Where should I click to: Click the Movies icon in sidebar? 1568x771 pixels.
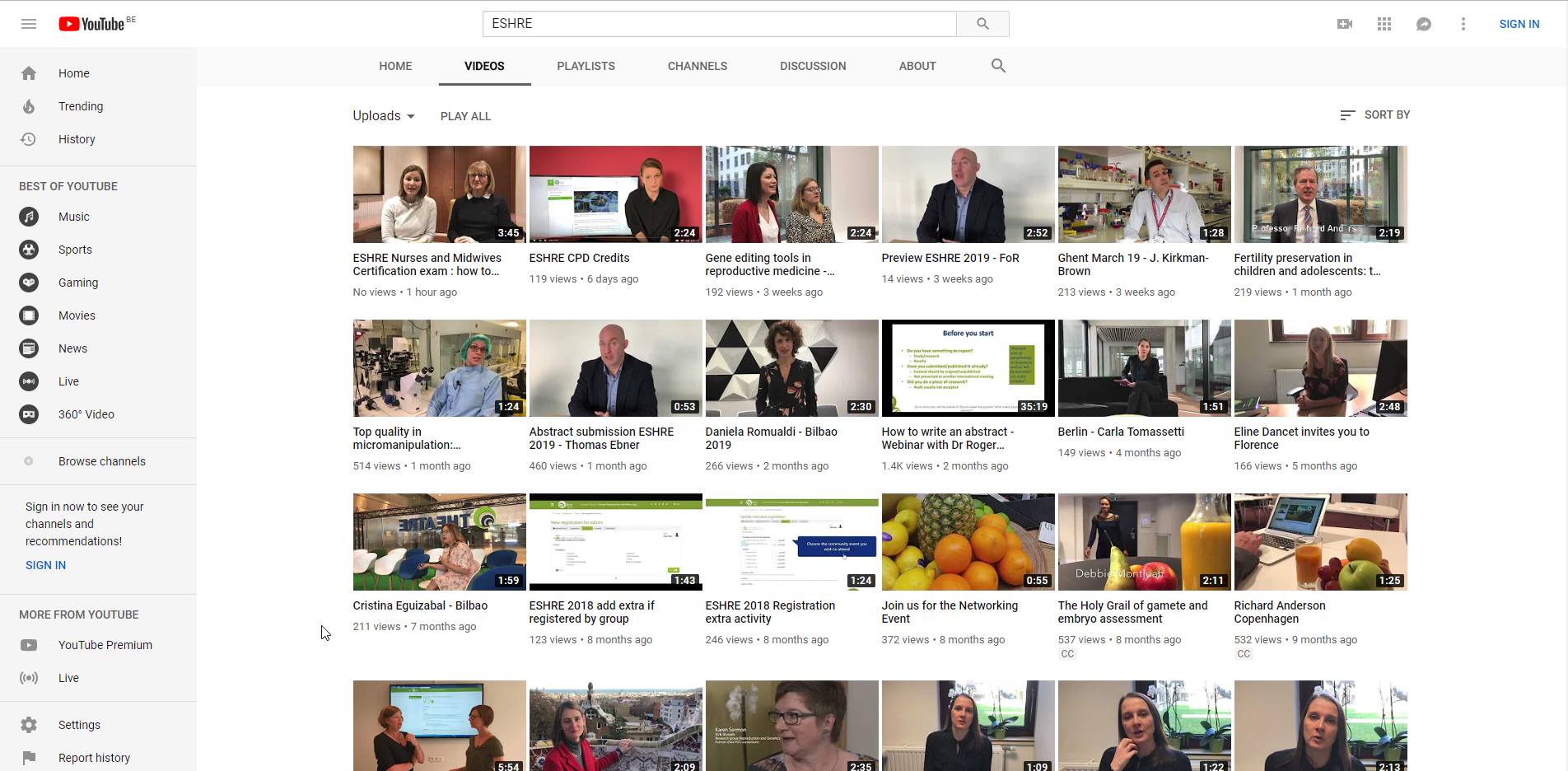[29, 315]
